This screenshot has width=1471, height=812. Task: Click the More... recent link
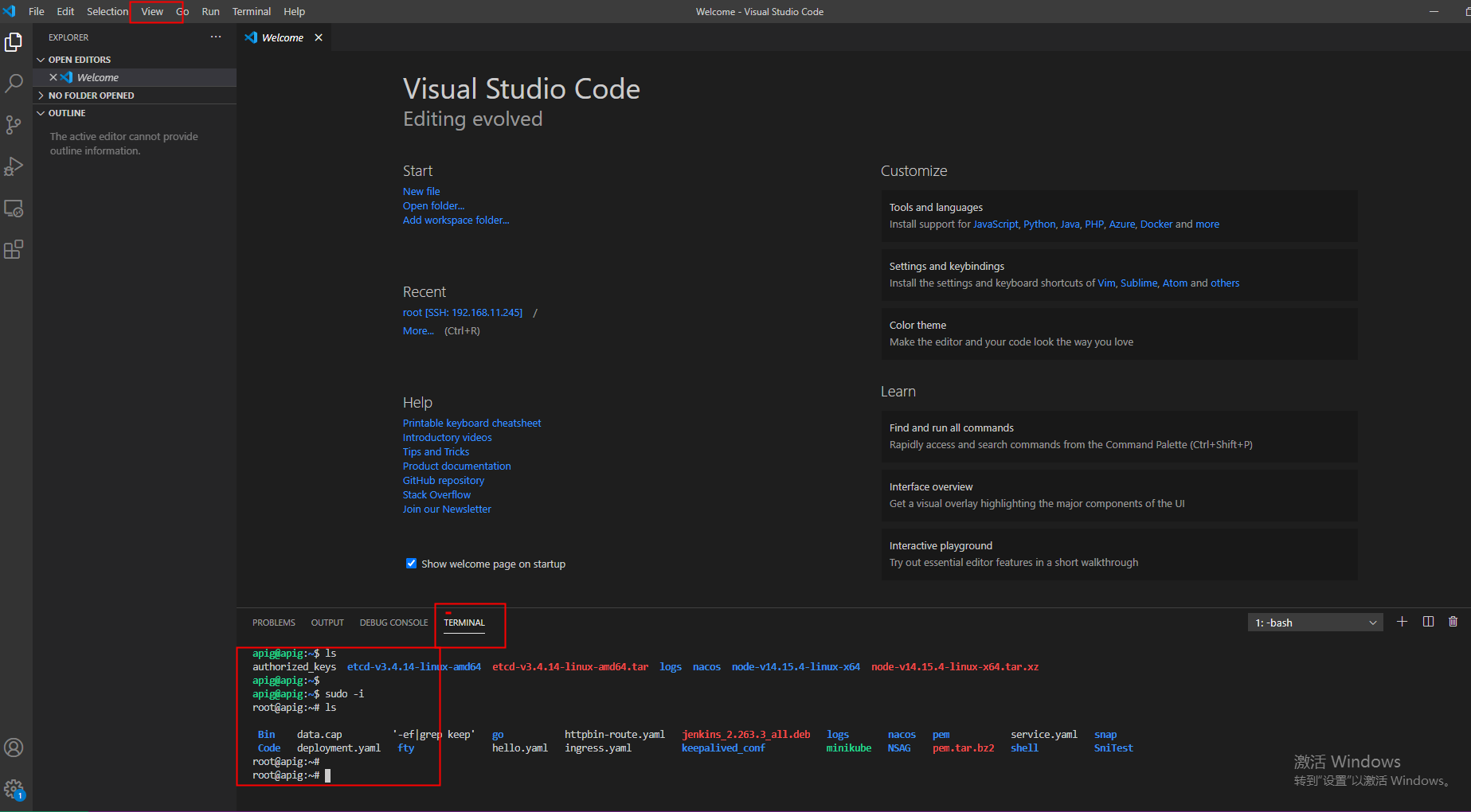[418, 330]
